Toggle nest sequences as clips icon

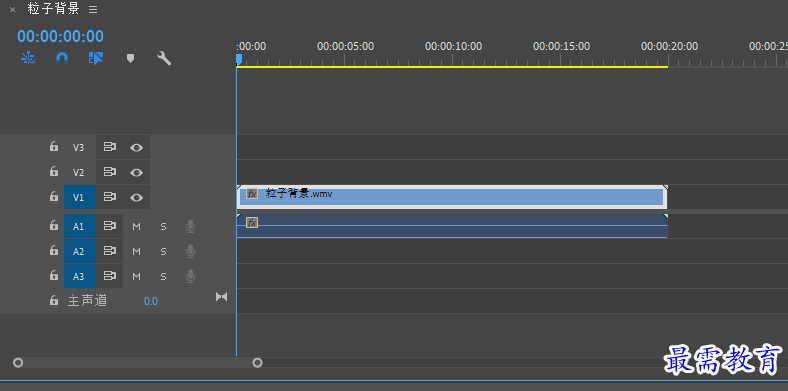click(x=28, y=58)
